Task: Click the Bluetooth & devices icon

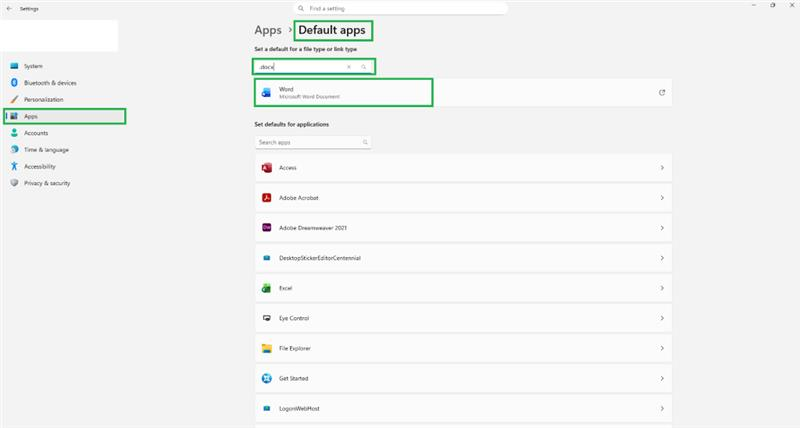Action: click(x=14, y=83)
